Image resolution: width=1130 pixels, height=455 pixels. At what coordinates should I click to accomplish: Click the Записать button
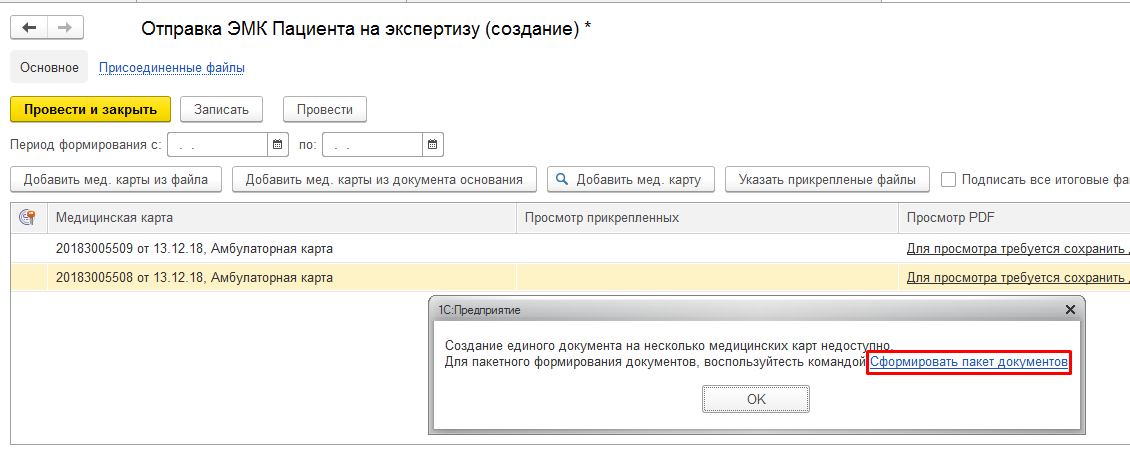click(221, 109)
